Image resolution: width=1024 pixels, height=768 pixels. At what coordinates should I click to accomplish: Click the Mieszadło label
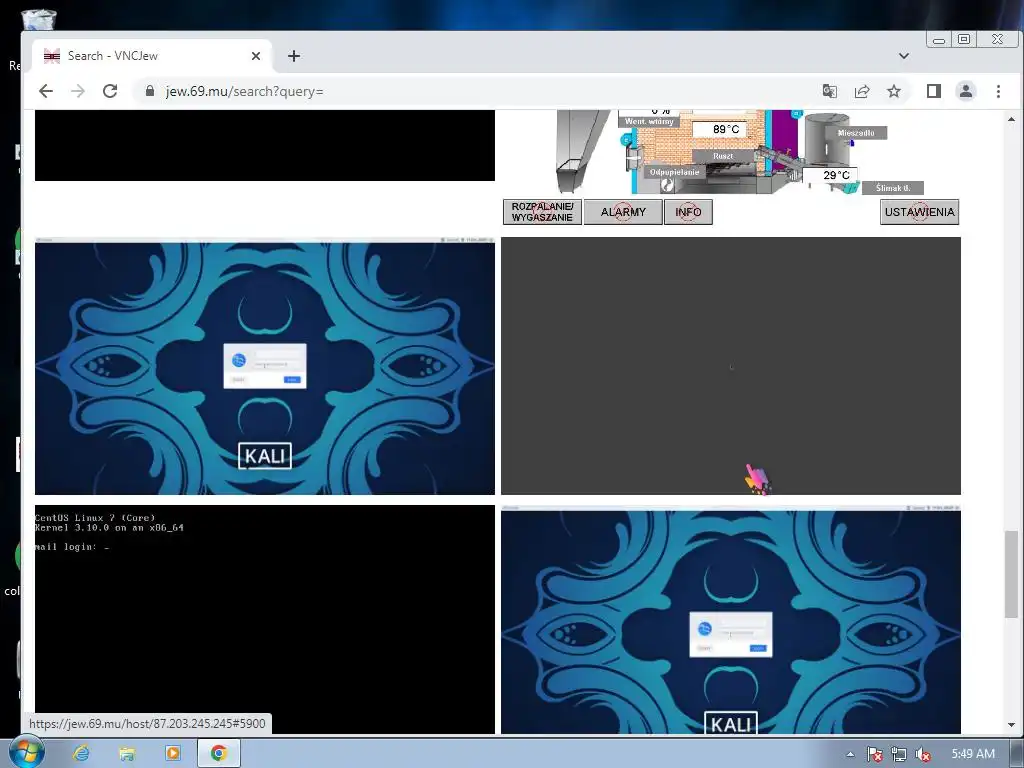point(856,133)
